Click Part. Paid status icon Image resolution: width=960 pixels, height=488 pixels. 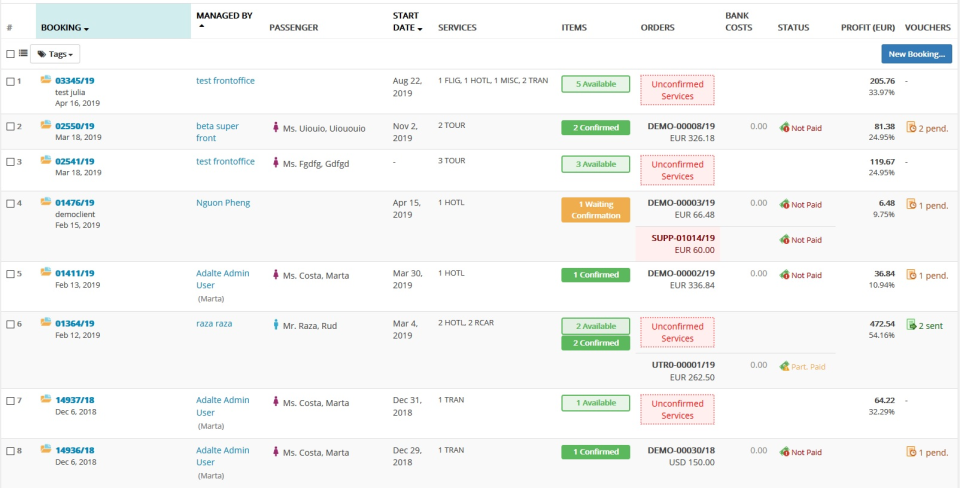(x=785, y=366)
